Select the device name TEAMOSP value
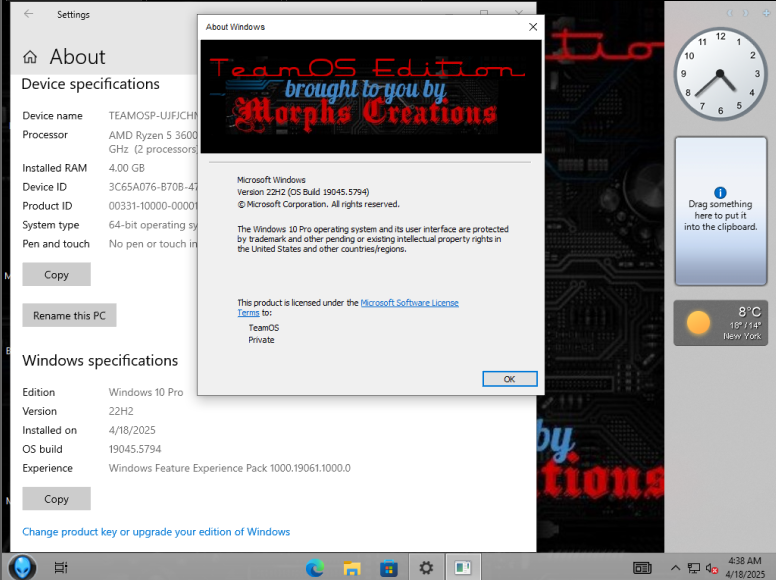This screenshot has height=580, width=776. (x=153, y=116)
